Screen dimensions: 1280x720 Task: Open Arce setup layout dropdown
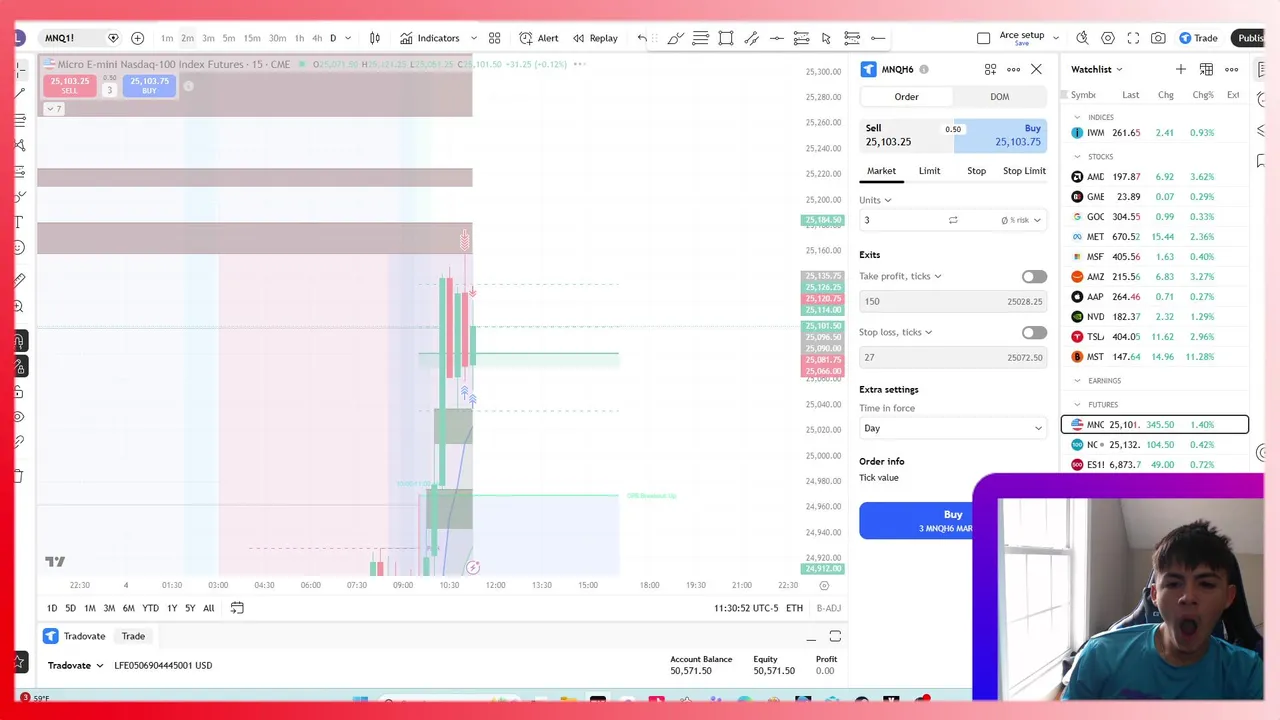1055,38
